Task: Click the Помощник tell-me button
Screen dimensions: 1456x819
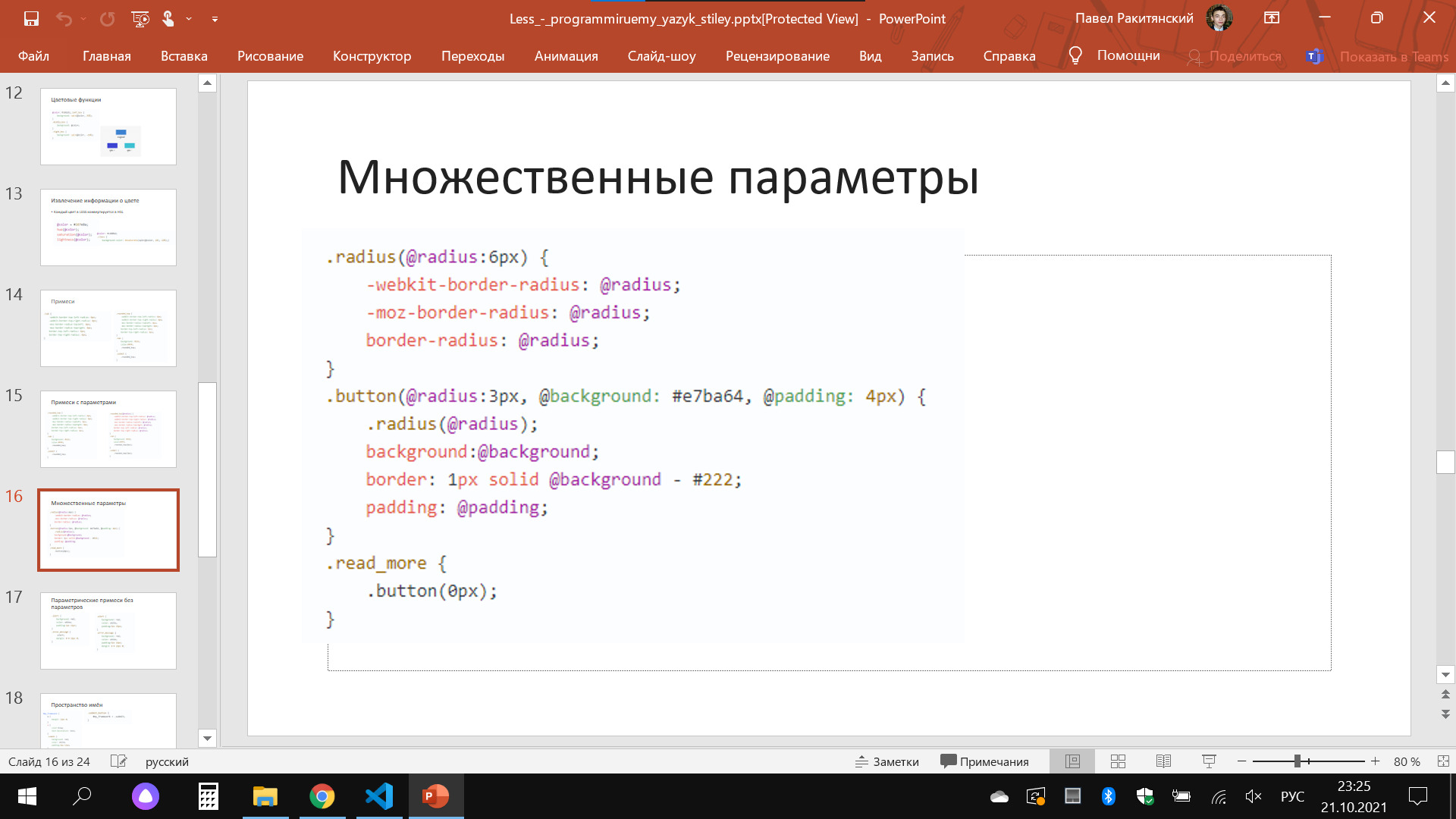Action: (x=1114, y=56)
